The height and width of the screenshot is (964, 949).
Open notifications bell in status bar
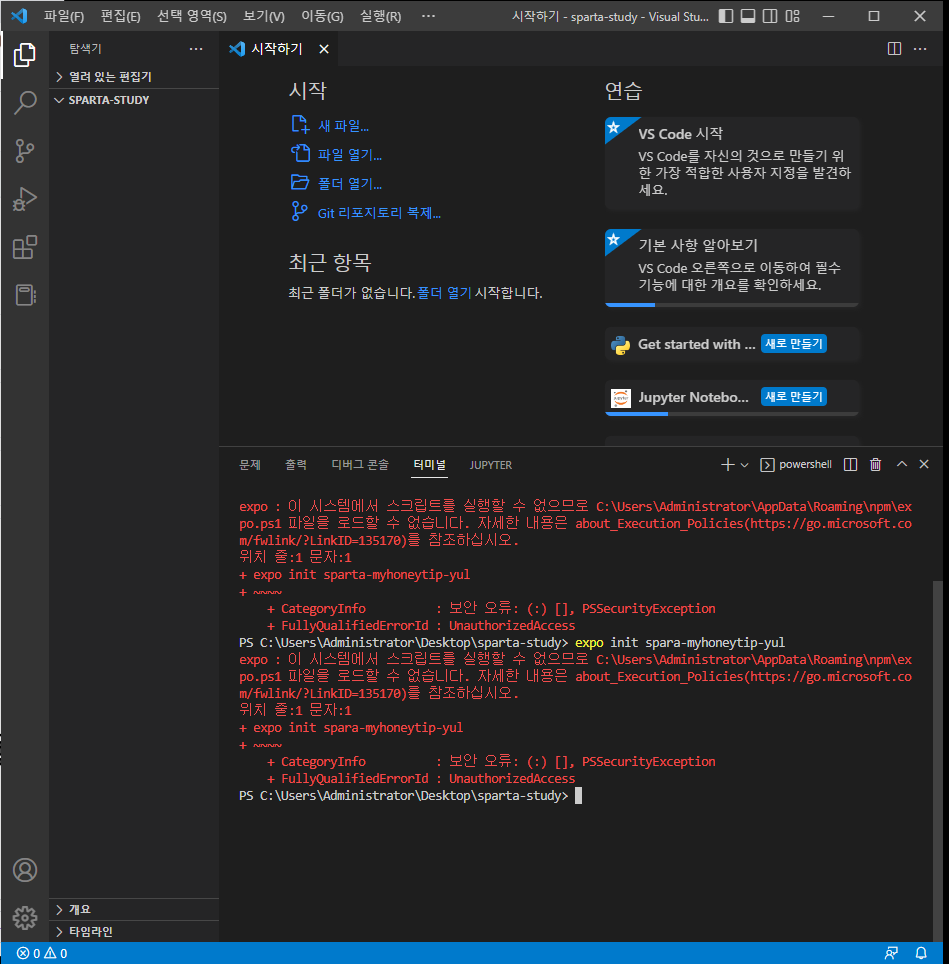(x=921, y=954)
